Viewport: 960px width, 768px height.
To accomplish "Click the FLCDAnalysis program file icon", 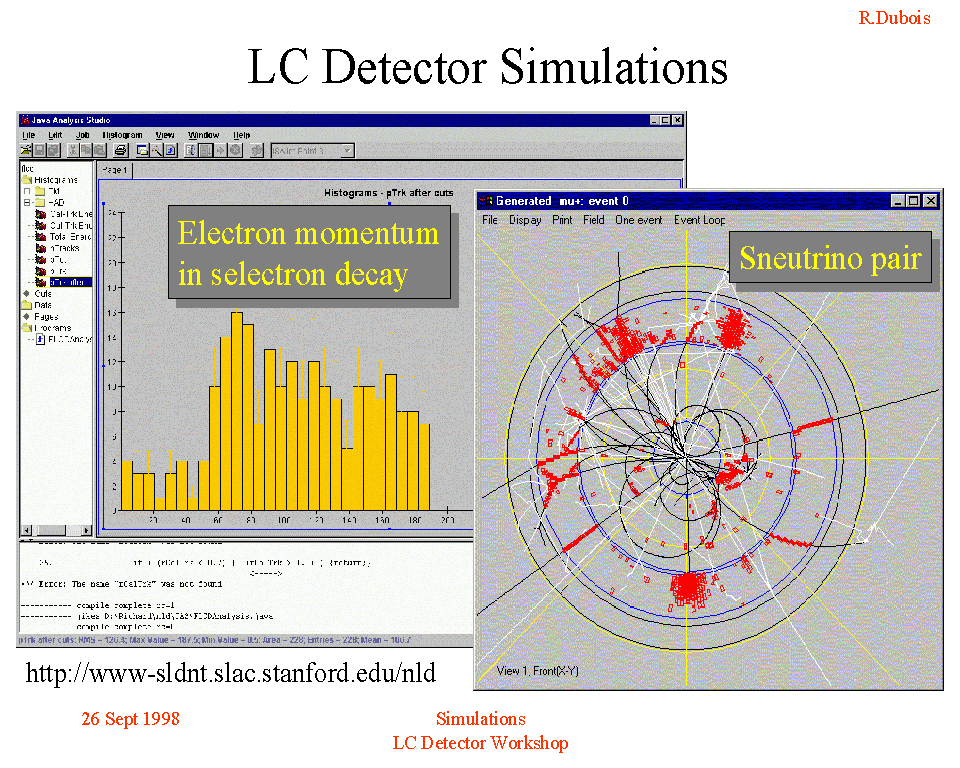I will pos(41,339).
